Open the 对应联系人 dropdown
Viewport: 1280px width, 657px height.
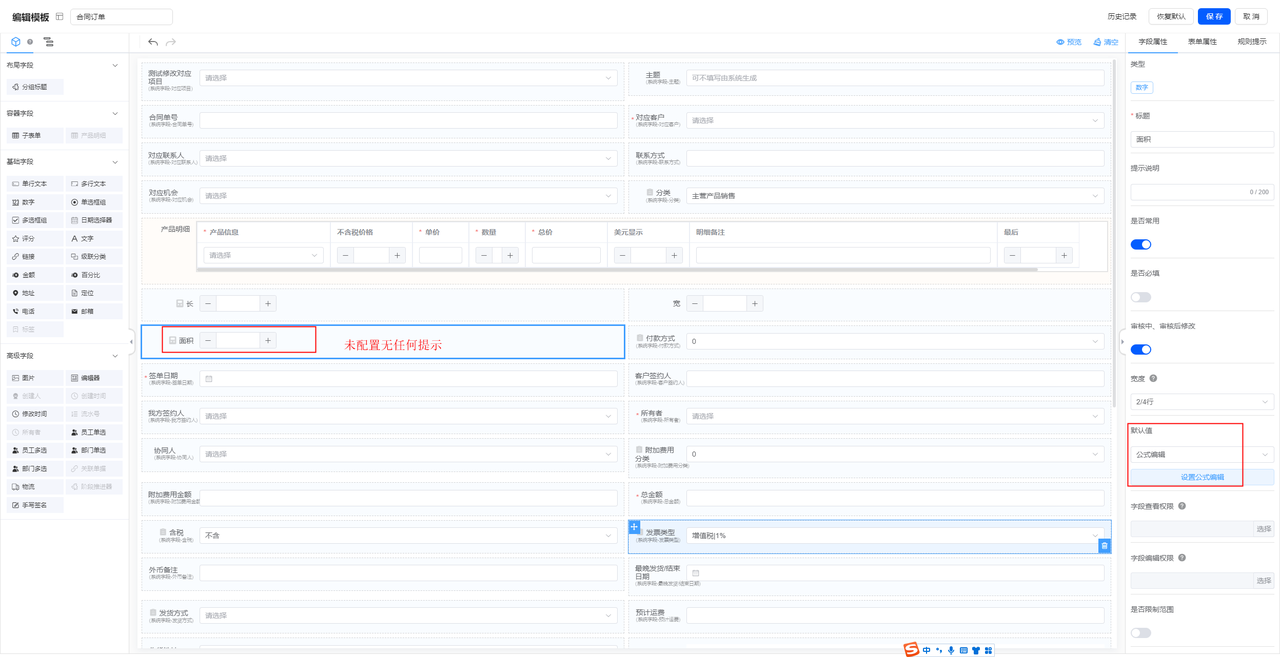[x=408, y=158]
